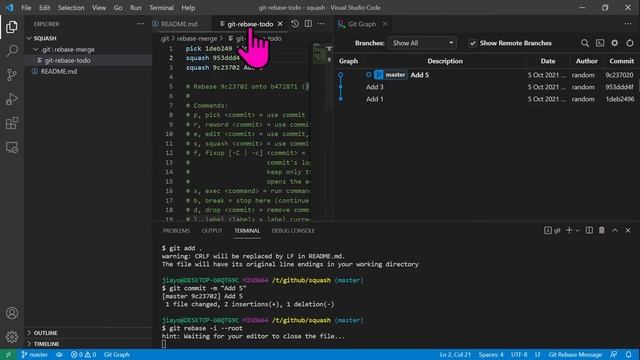Switch to the OUTPUT panel tab
Image resolution: width=640 pixels, height=360 pixels.
click(x=212, y=231)
